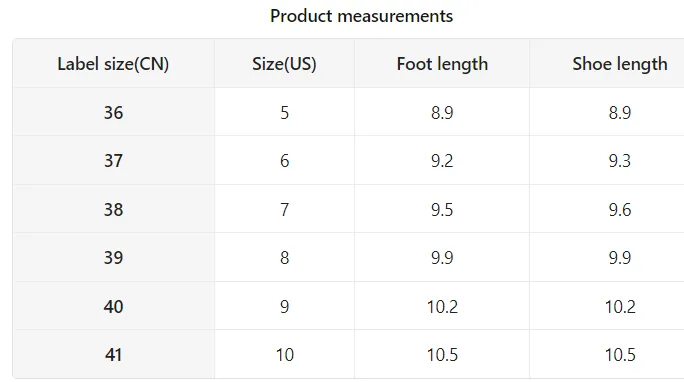This screenshot has height=382, width=684.
Task: Click foot length 9.2 cell
Action: [442, 160]
